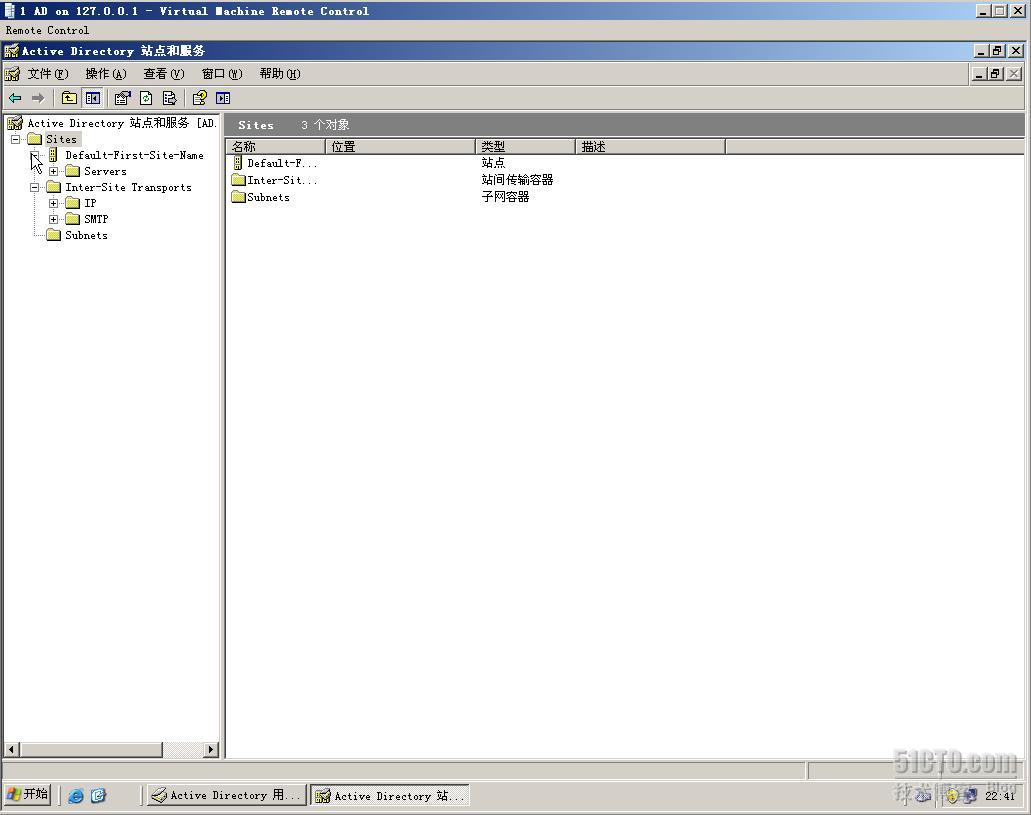Expand the SMTP node
Image resolution: width=1031 pixels, height=815 pixels.
coord(53,219)
